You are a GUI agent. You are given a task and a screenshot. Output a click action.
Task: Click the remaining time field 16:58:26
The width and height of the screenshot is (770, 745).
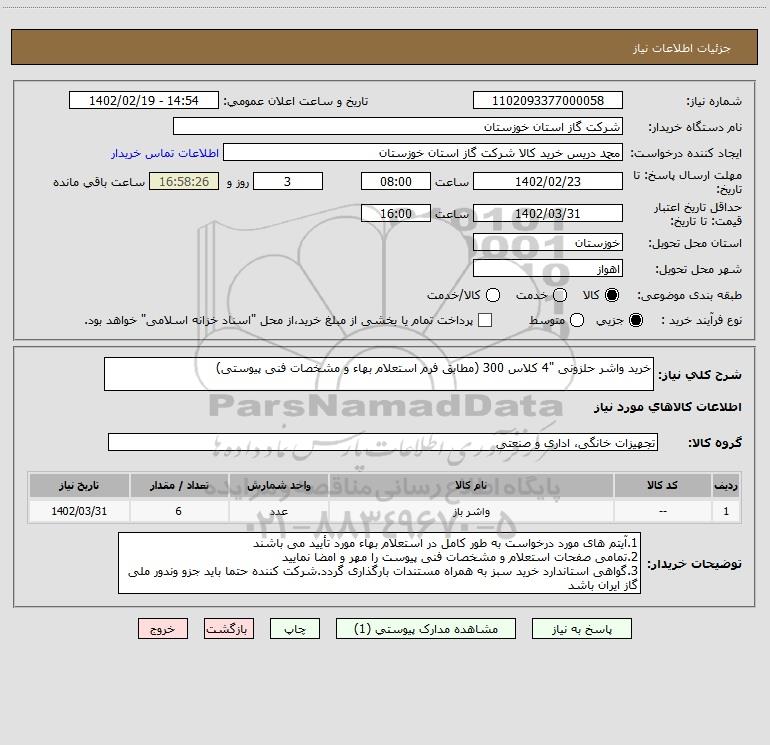pos(184,181)
